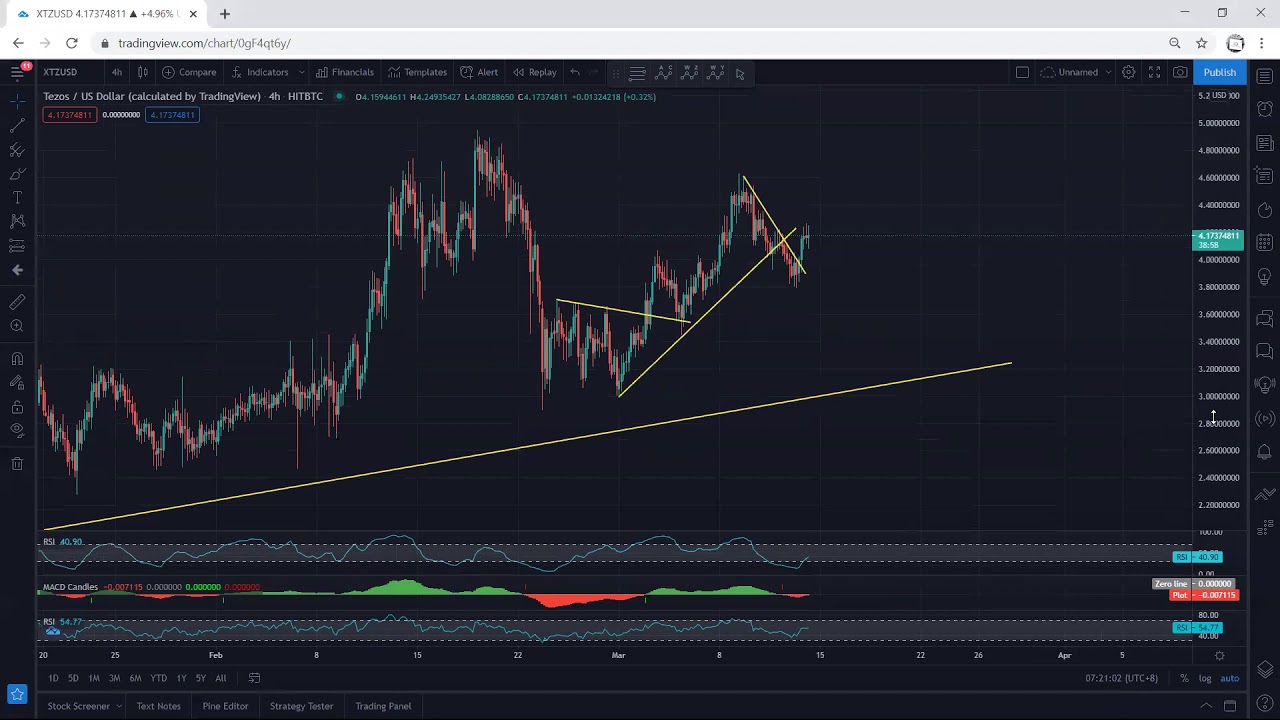1280x720 pixels.
Task: Expand the Stock Screener dropdown arrow
Action: click(118, 706)
